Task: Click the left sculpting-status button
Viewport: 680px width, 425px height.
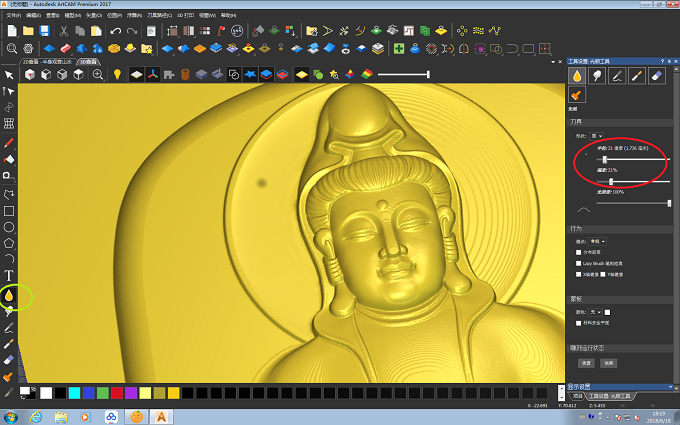Action: pos(586,363)
